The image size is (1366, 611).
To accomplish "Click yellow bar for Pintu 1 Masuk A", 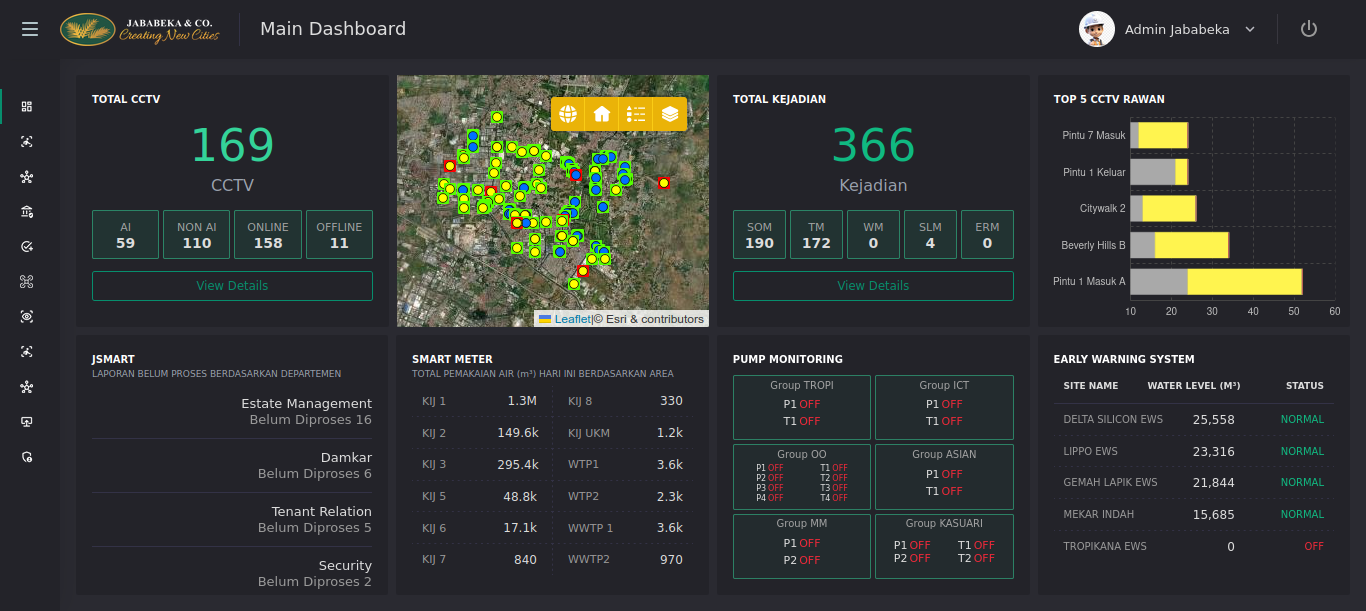I will click(1244, 282).
